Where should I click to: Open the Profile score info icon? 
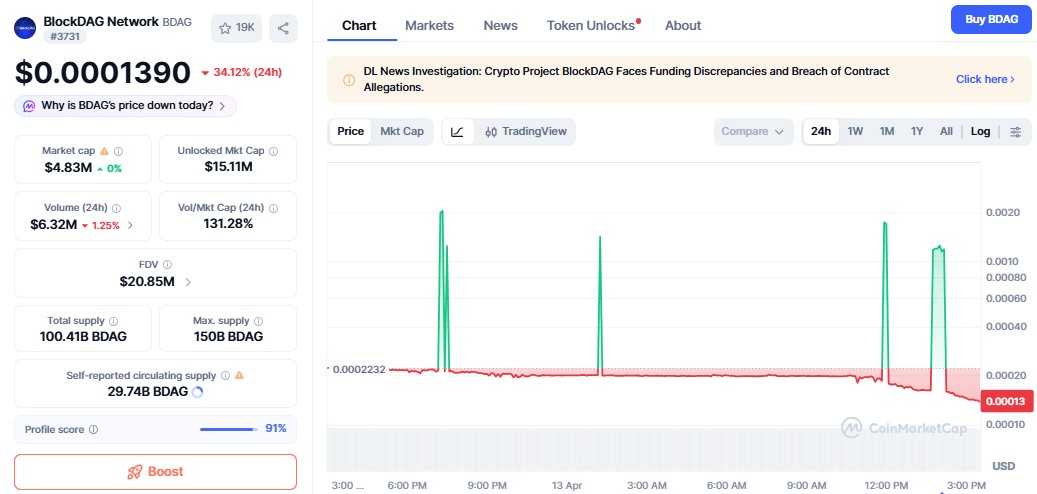click(93, 429)
